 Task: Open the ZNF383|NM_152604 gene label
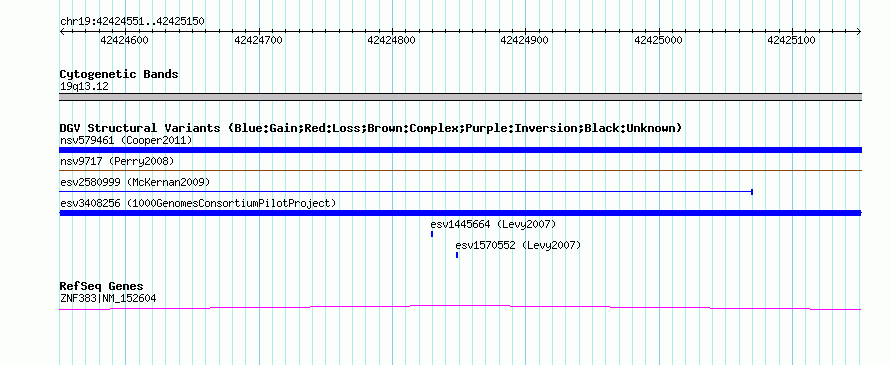pyautogui.click(x=108, y=298)
